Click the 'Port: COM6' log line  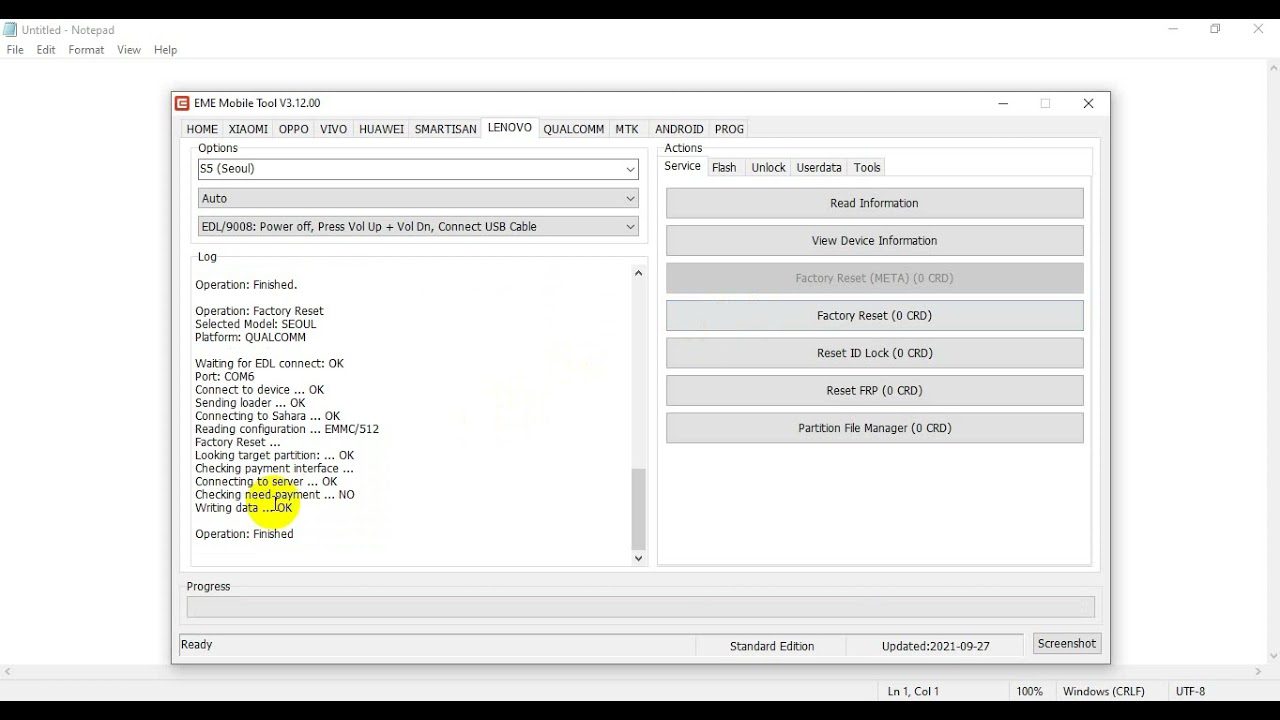(x=225, y=377)
